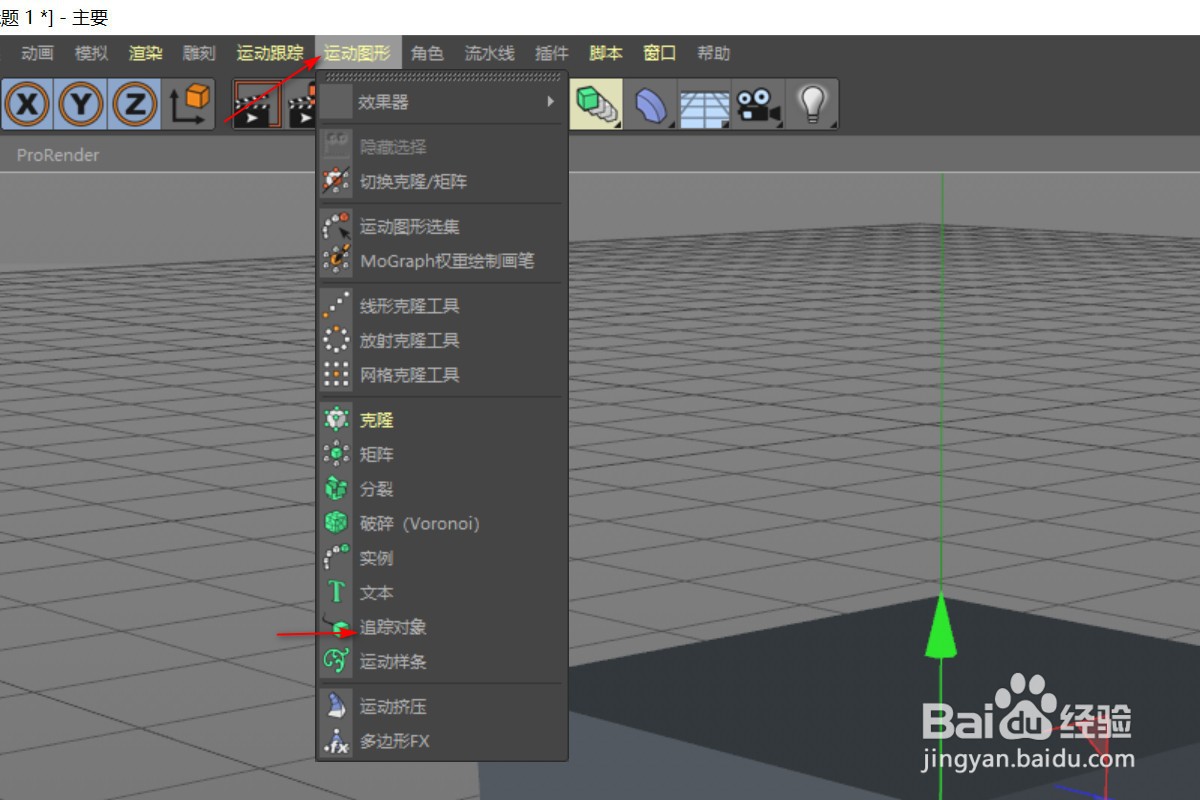Choose MoGraph权重绘制画笔 from the menu

443,259
